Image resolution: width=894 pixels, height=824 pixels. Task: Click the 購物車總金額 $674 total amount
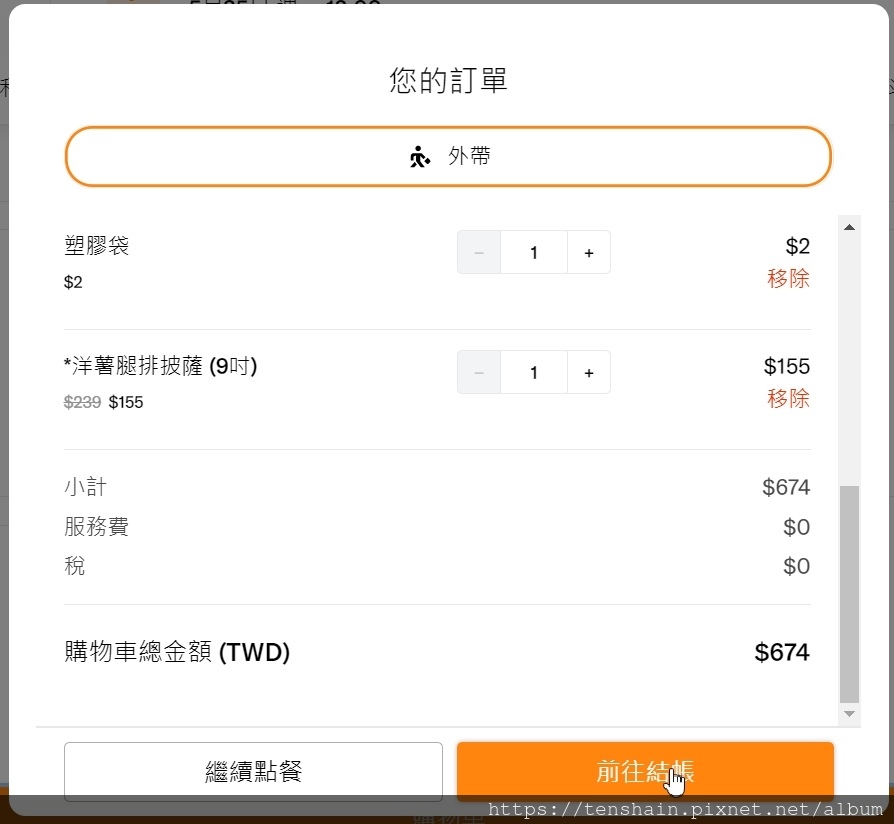tap(781, 653)
